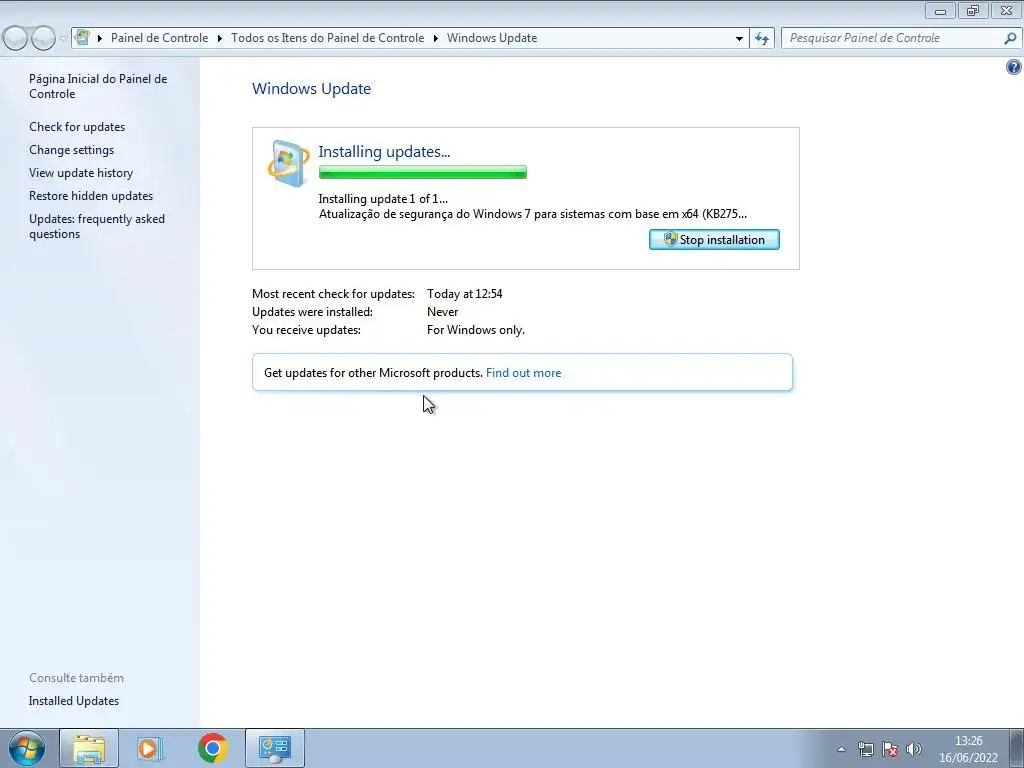Image resolution: width=1024 pixels, height=768 pixels.
Task: Open Updates: frequently asked questions
Action: click(x=97, y=226)
